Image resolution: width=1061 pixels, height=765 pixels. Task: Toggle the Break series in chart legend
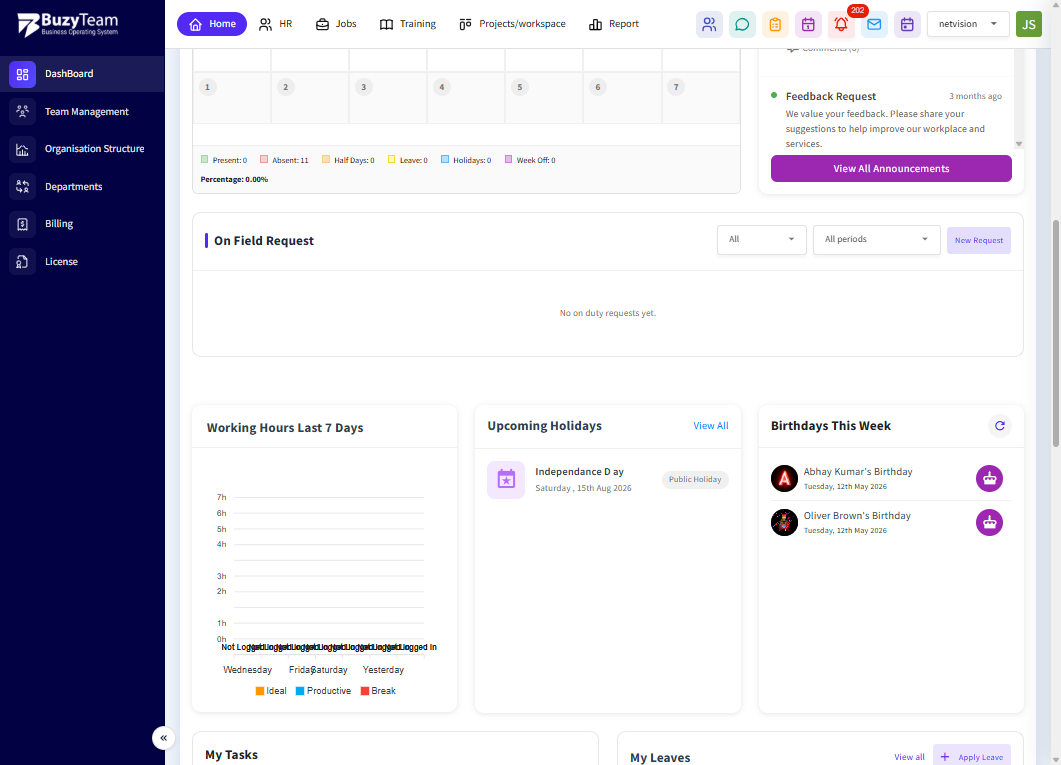378,691
